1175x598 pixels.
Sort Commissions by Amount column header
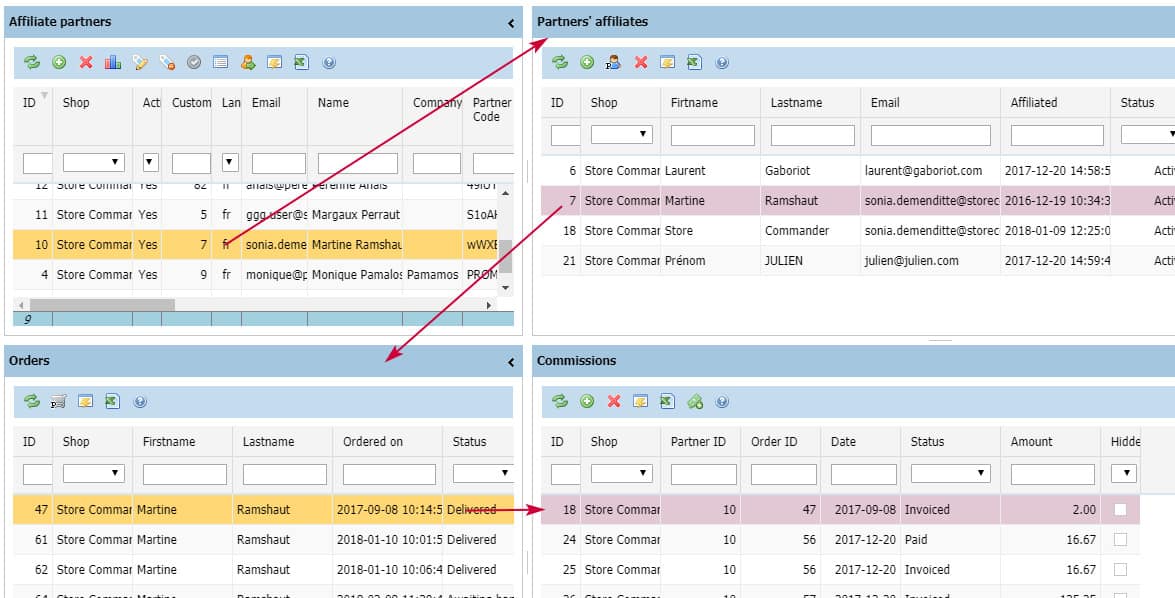click(x=1031, y=442)
